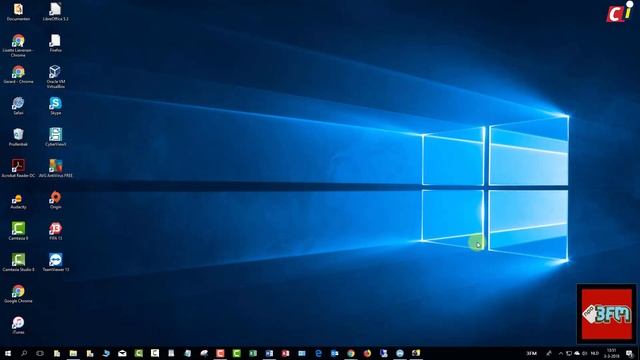Open the network tray icon
Viewport: 640px width, 360px height.
click(569, 353)
